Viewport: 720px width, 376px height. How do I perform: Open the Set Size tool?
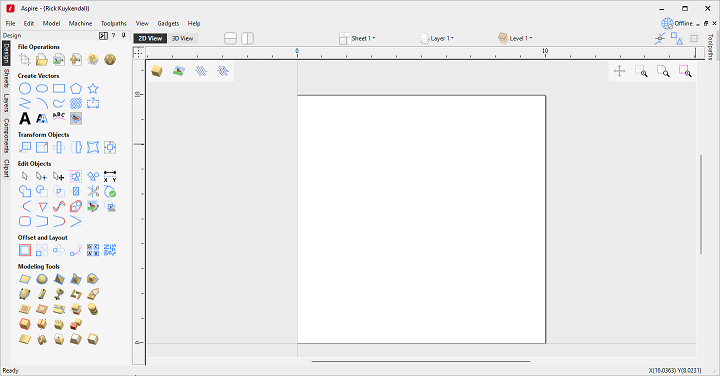pyautogui.click(x=42, y=147)
